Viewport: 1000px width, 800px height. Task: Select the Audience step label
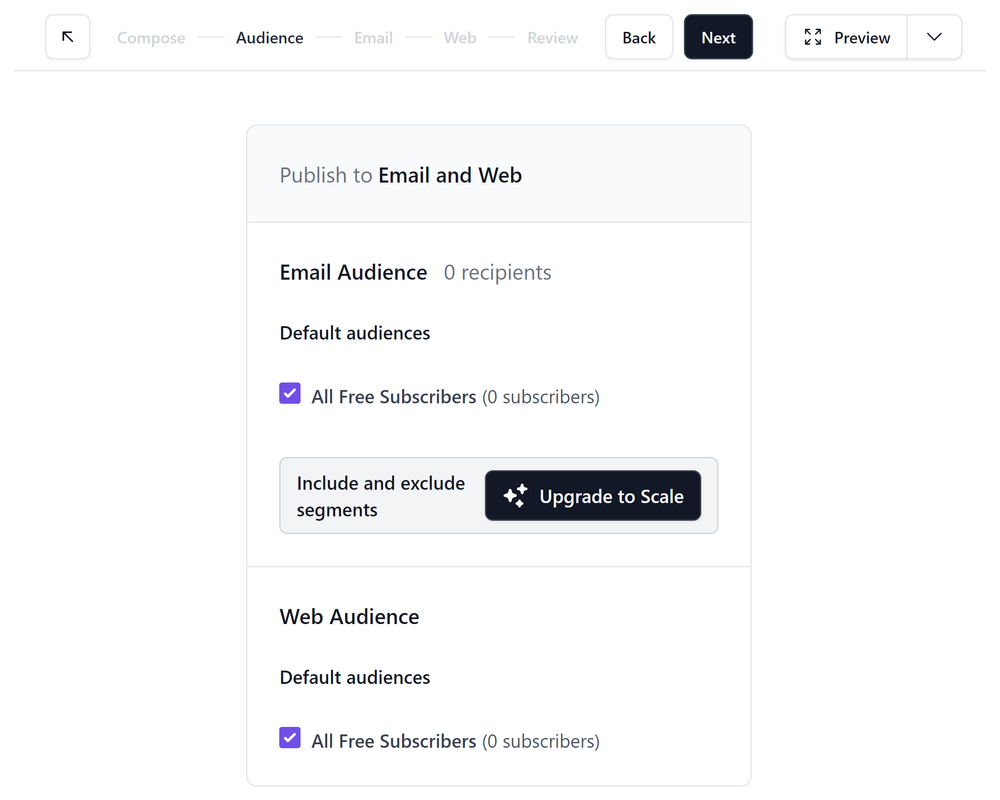tap(269, 38)
